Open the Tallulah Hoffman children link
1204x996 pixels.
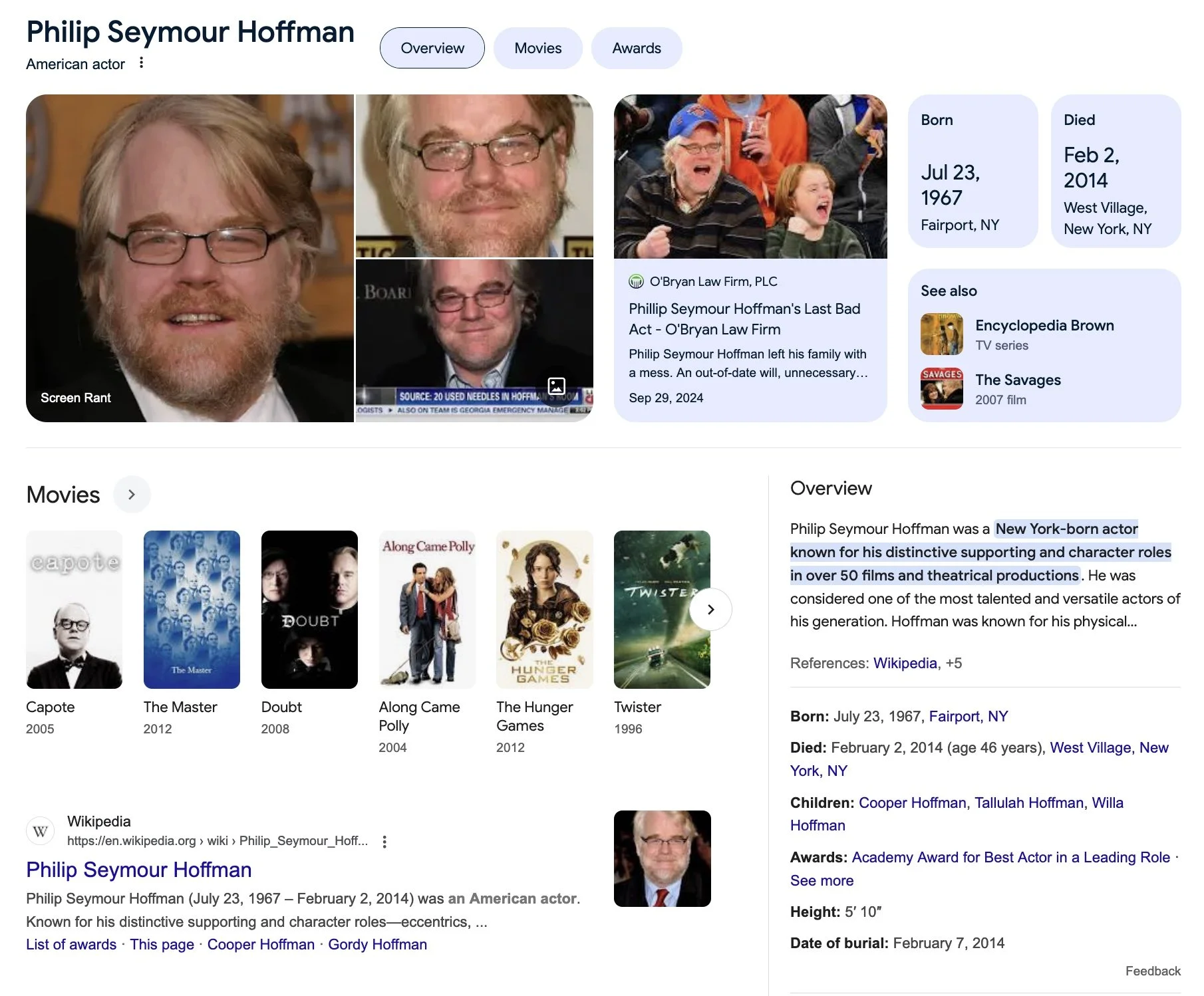tap(1029, 803)
